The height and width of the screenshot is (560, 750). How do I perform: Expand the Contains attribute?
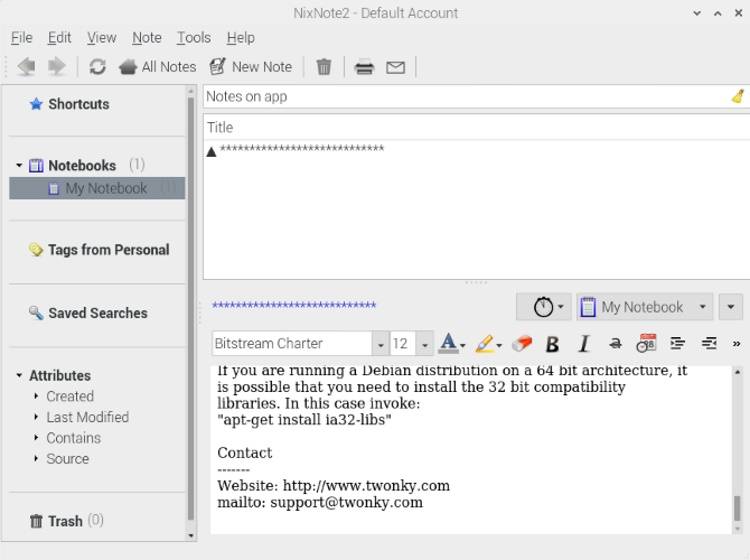click(36, 438)
